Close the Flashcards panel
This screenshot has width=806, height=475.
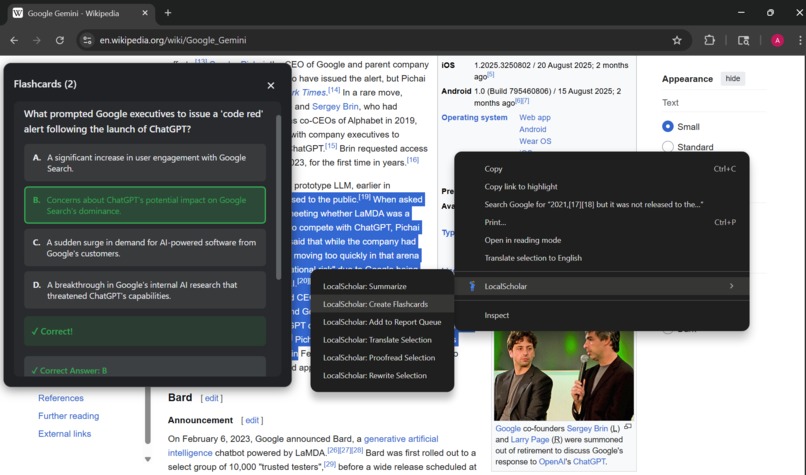click(271, 85)
